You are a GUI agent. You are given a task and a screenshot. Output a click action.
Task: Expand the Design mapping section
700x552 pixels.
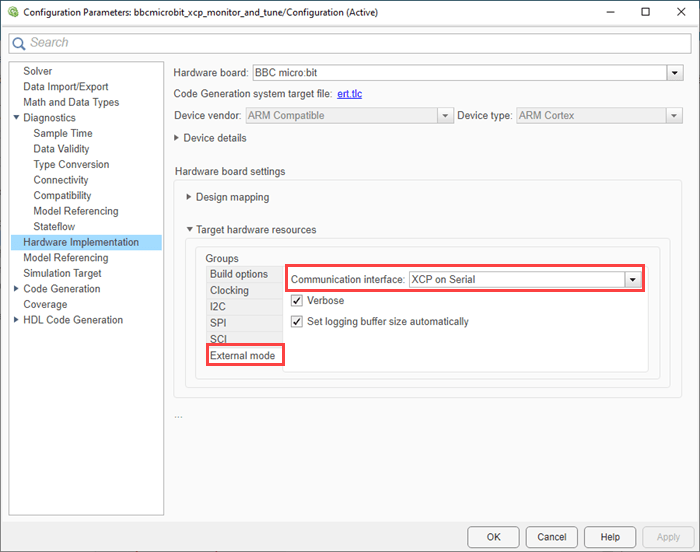(189, 197)
